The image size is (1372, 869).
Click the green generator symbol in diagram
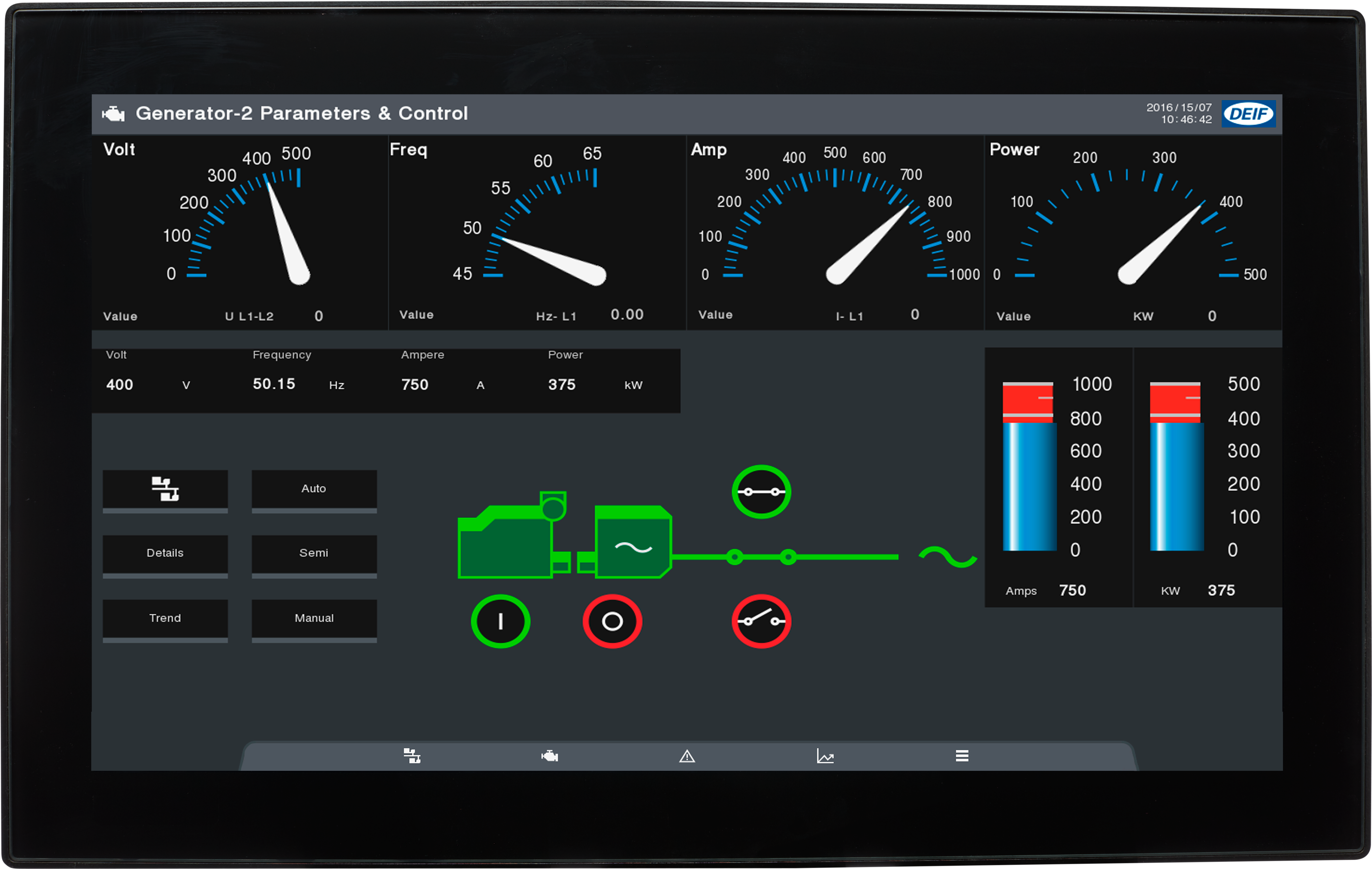click(x=632, y=543)
